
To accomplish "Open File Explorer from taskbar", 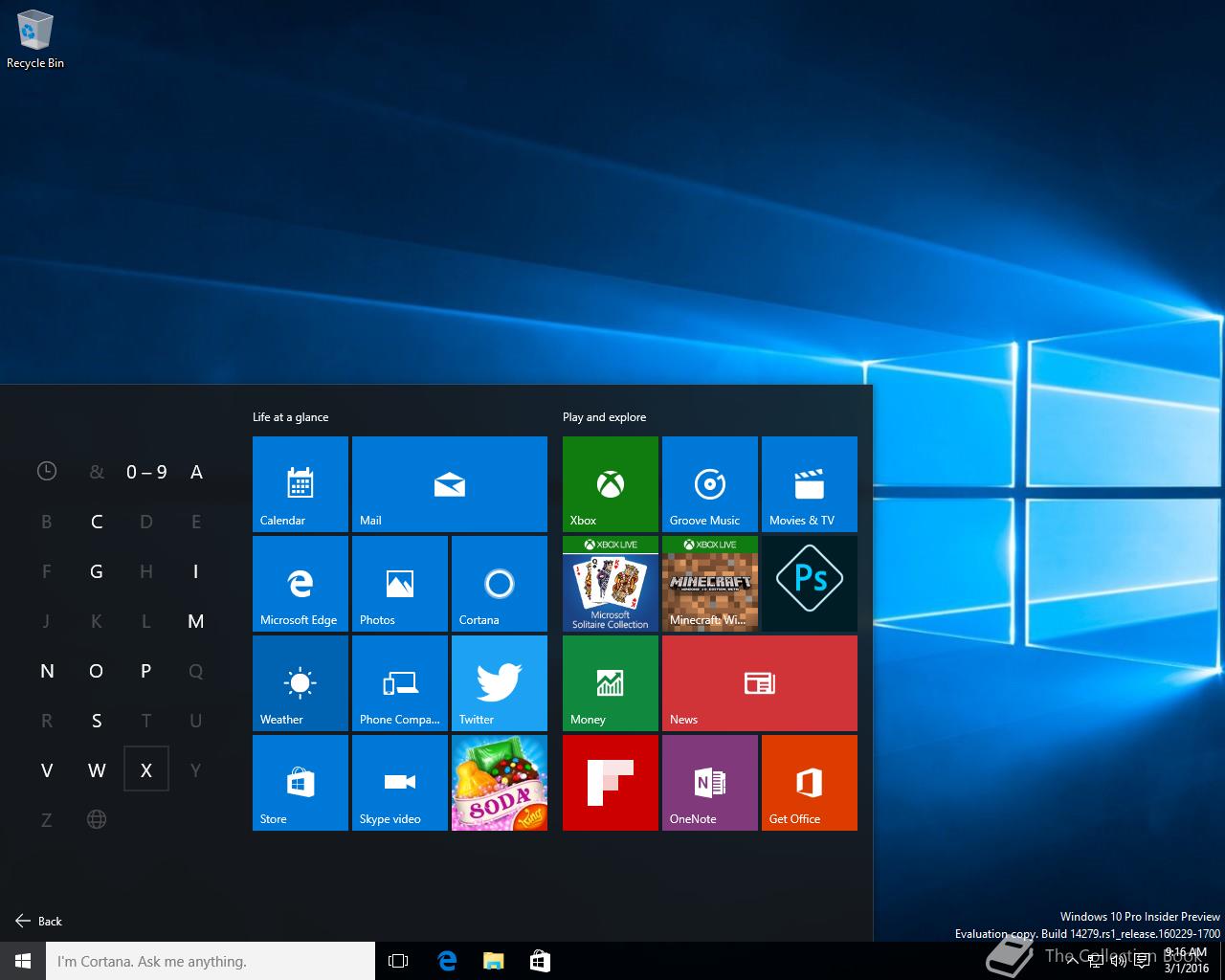I will [493, 961].
